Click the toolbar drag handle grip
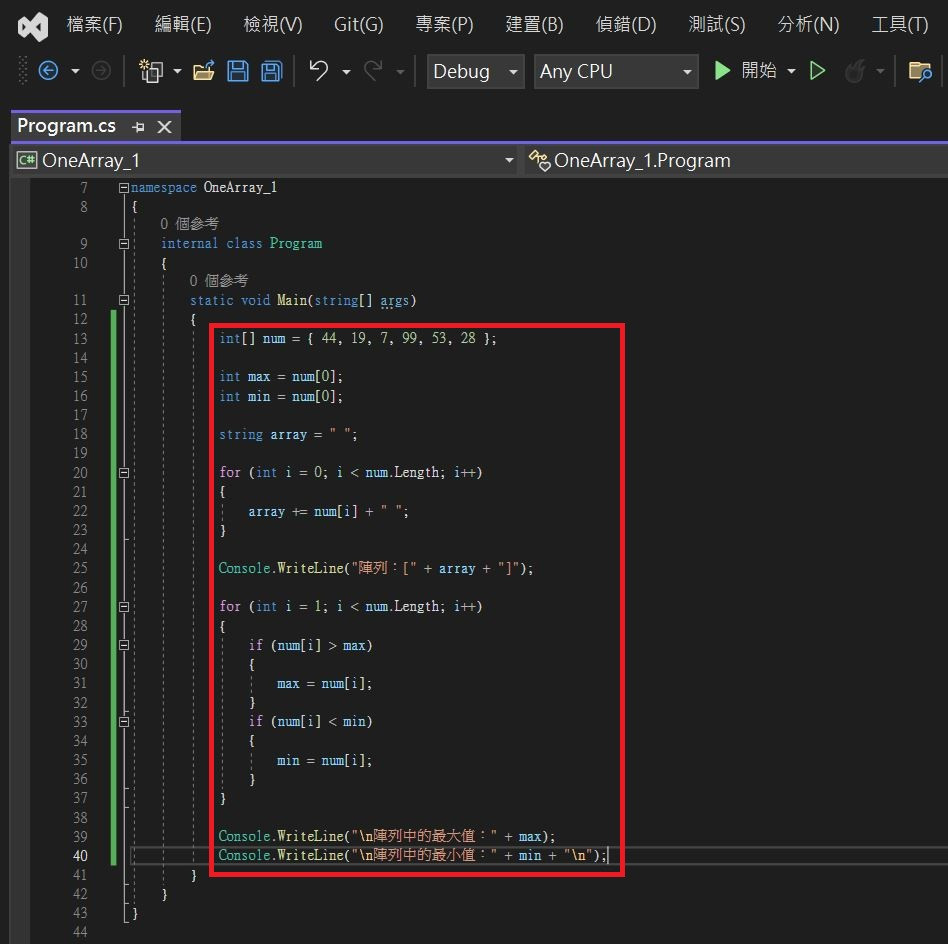The height and width of the screenshot is (944, 948). [x=23, y=70]
